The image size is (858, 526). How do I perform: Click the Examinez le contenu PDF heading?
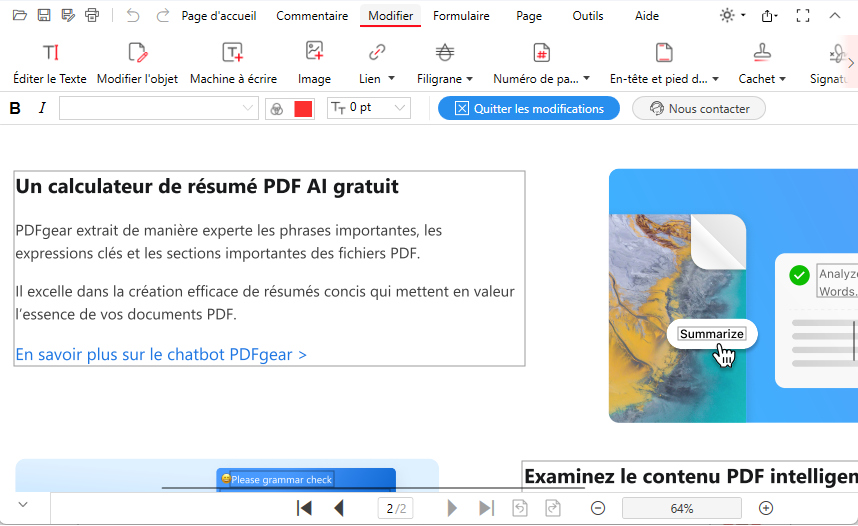(691, 476)
